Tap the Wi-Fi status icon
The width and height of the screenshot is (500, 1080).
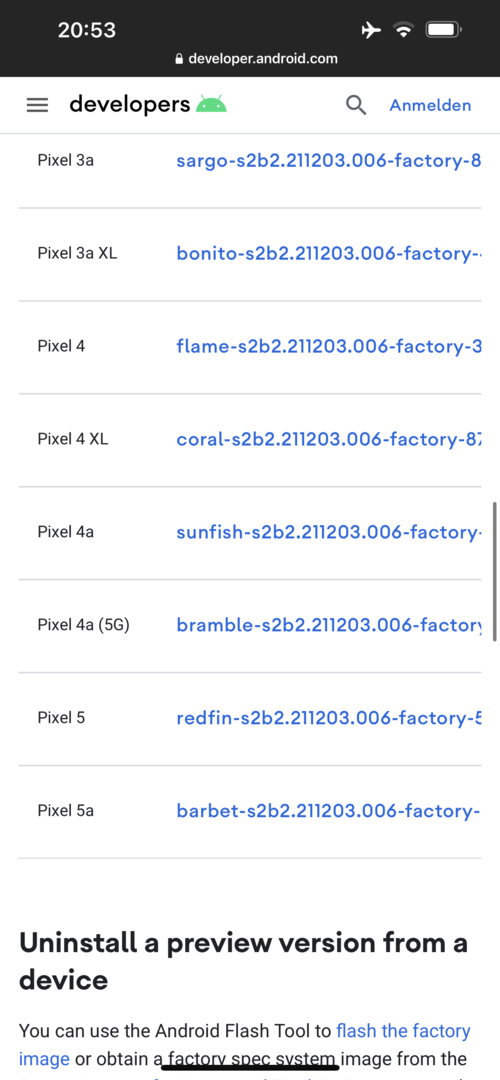[x=403, y=30]
